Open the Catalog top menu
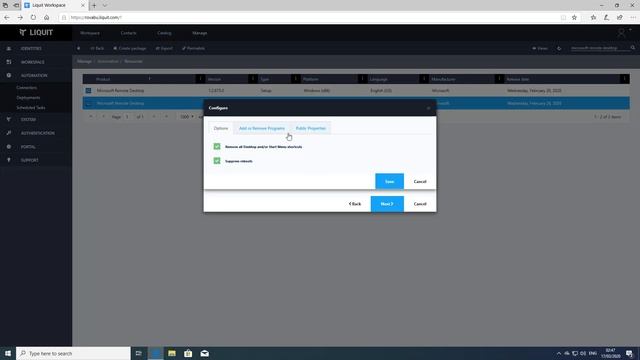Screen dimensions: 640x360 click(x=164, y=33)
